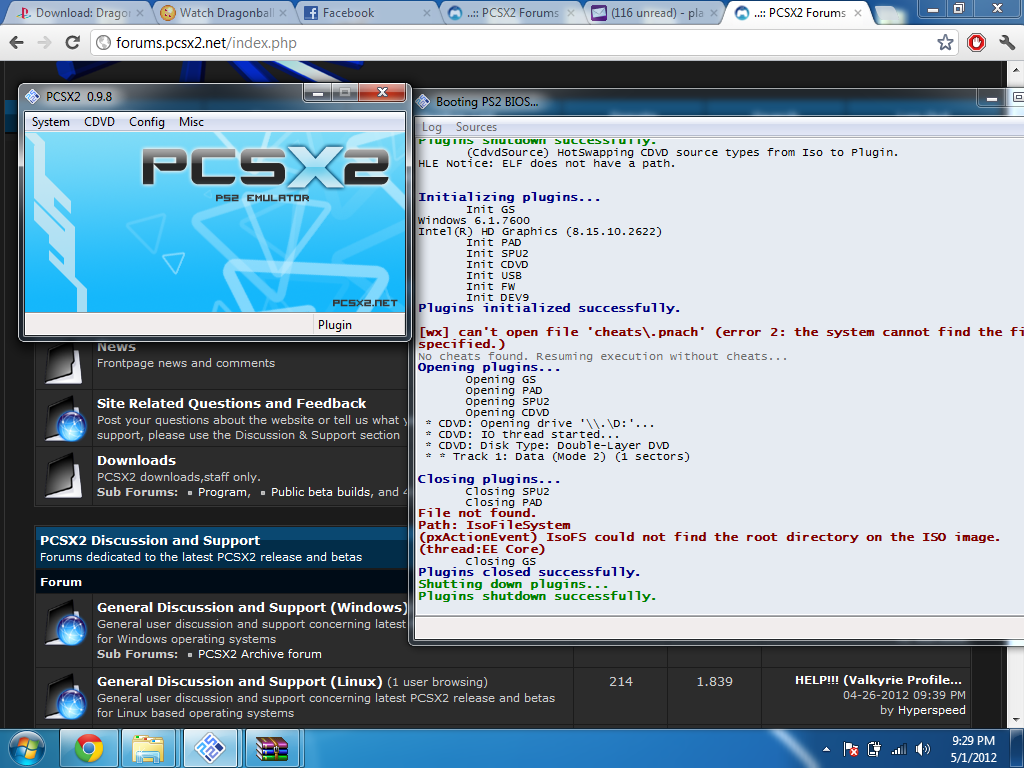This screenshot has width=1024, height=768.
Task: Close the Facebook browser tab
Action: (426, 12)
